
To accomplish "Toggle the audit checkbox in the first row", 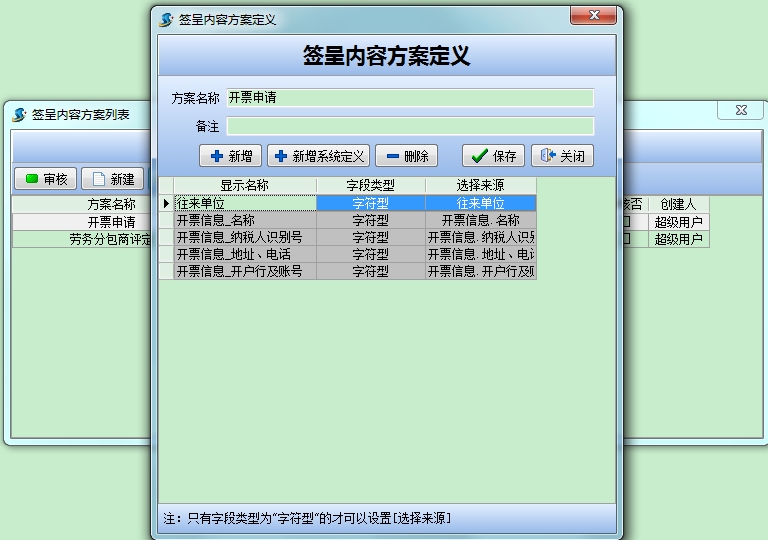I will 627,222.
